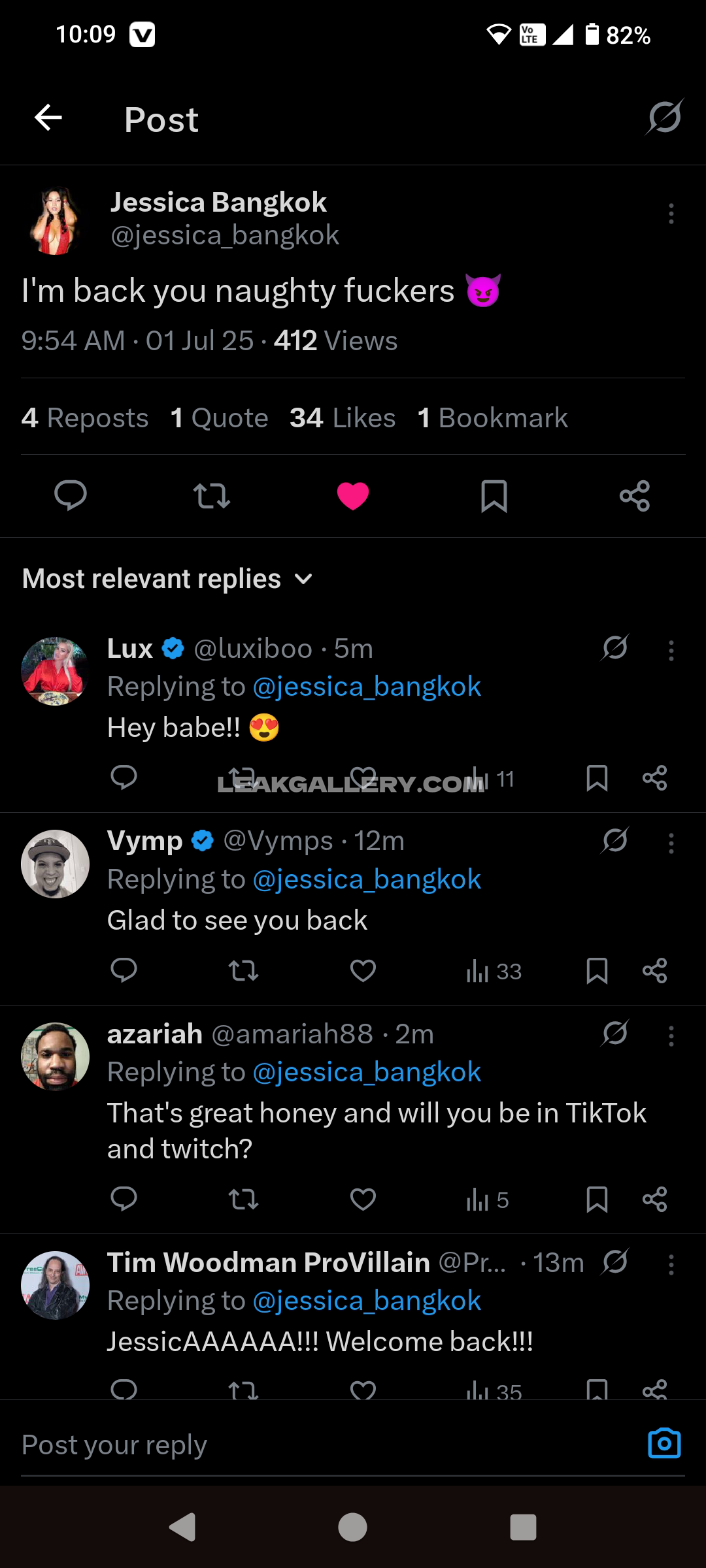This screenshot has width=706, height=1568.
Task: Like Vymp's reply
Action: 363,970
